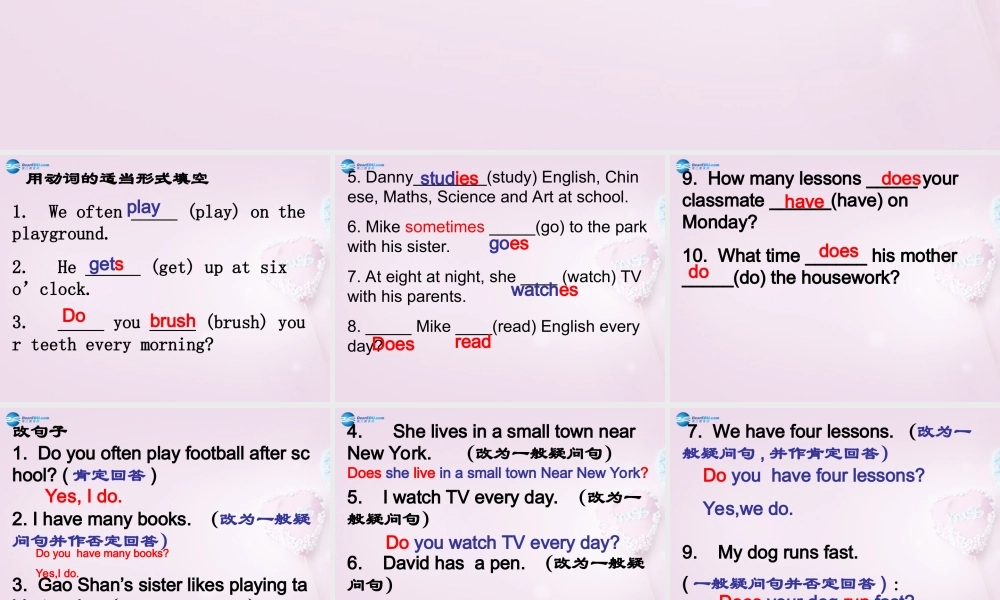Image resolution: width=1000 pixels, height=600 pixels.
Task: Click the logo on the 用动词的适当形式填空 slide
Action: tap(26, 166)
